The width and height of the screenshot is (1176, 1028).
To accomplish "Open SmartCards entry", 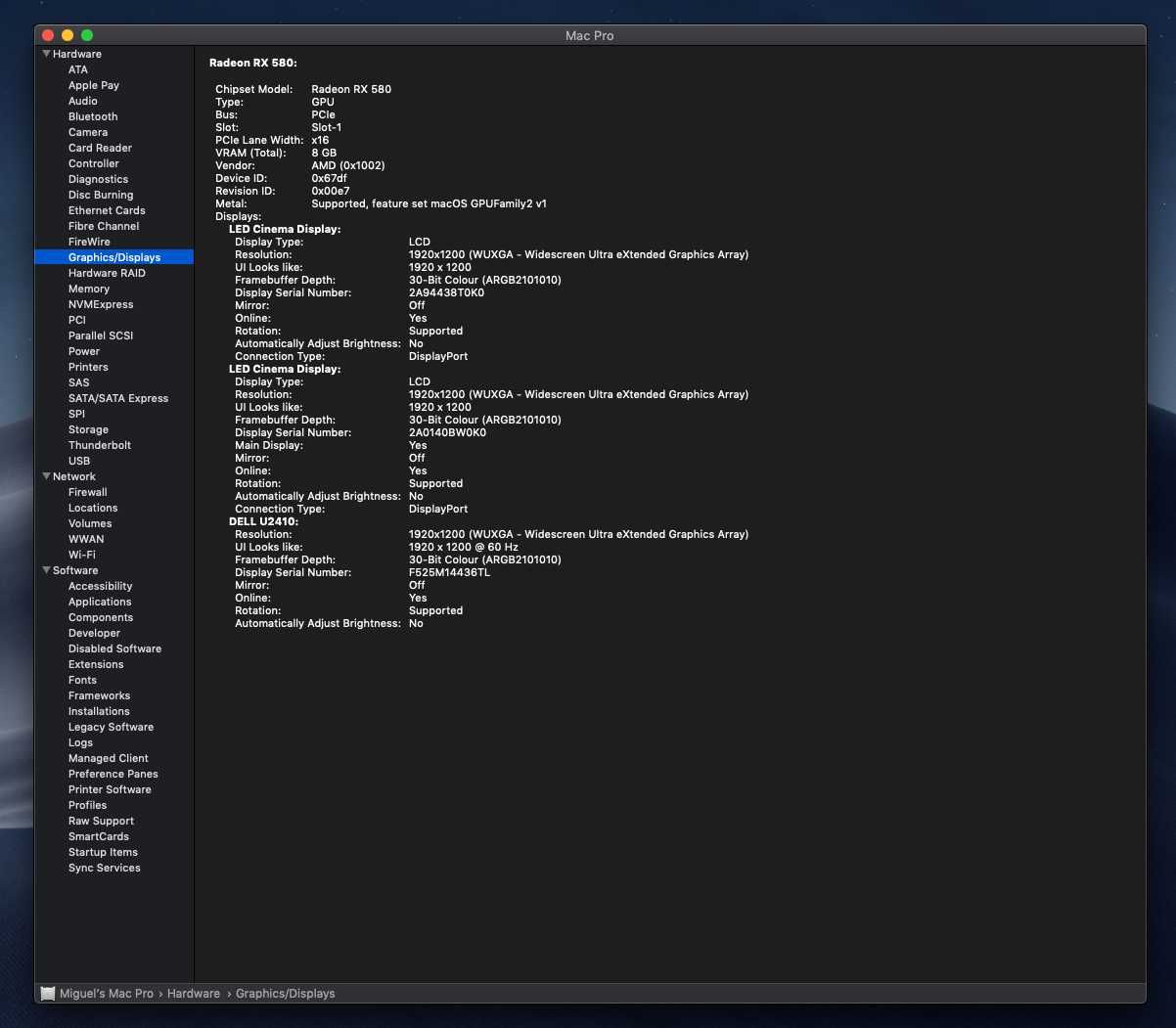I will [99, 836].
